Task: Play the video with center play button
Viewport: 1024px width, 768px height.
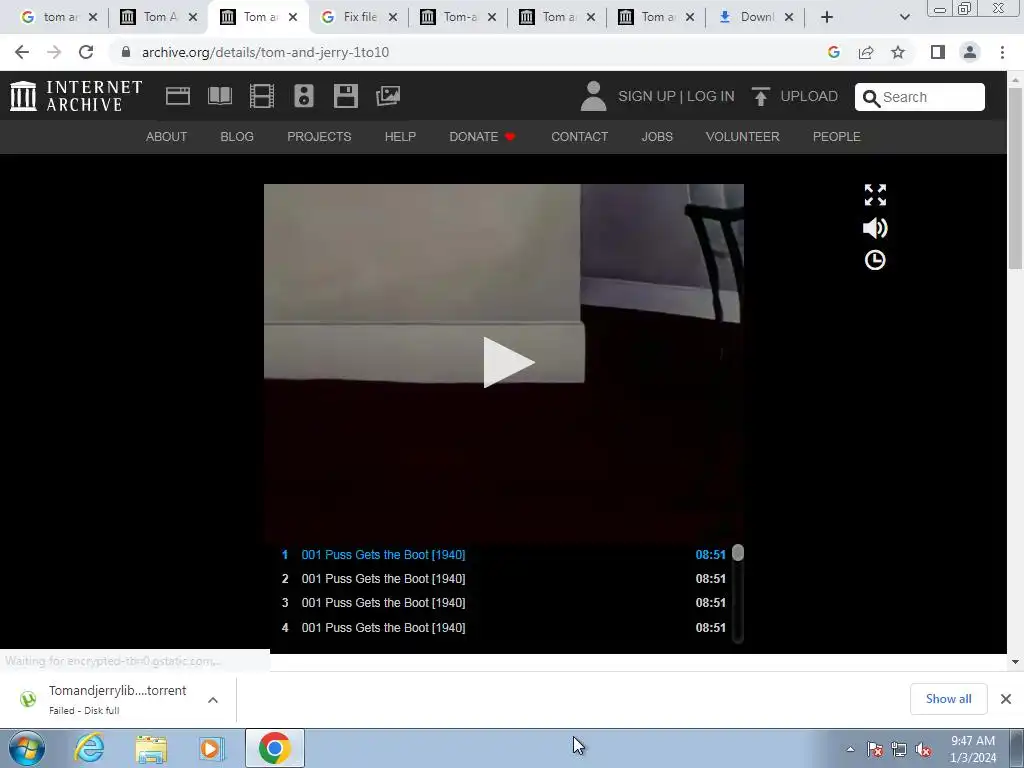Action: coord(507,362)
